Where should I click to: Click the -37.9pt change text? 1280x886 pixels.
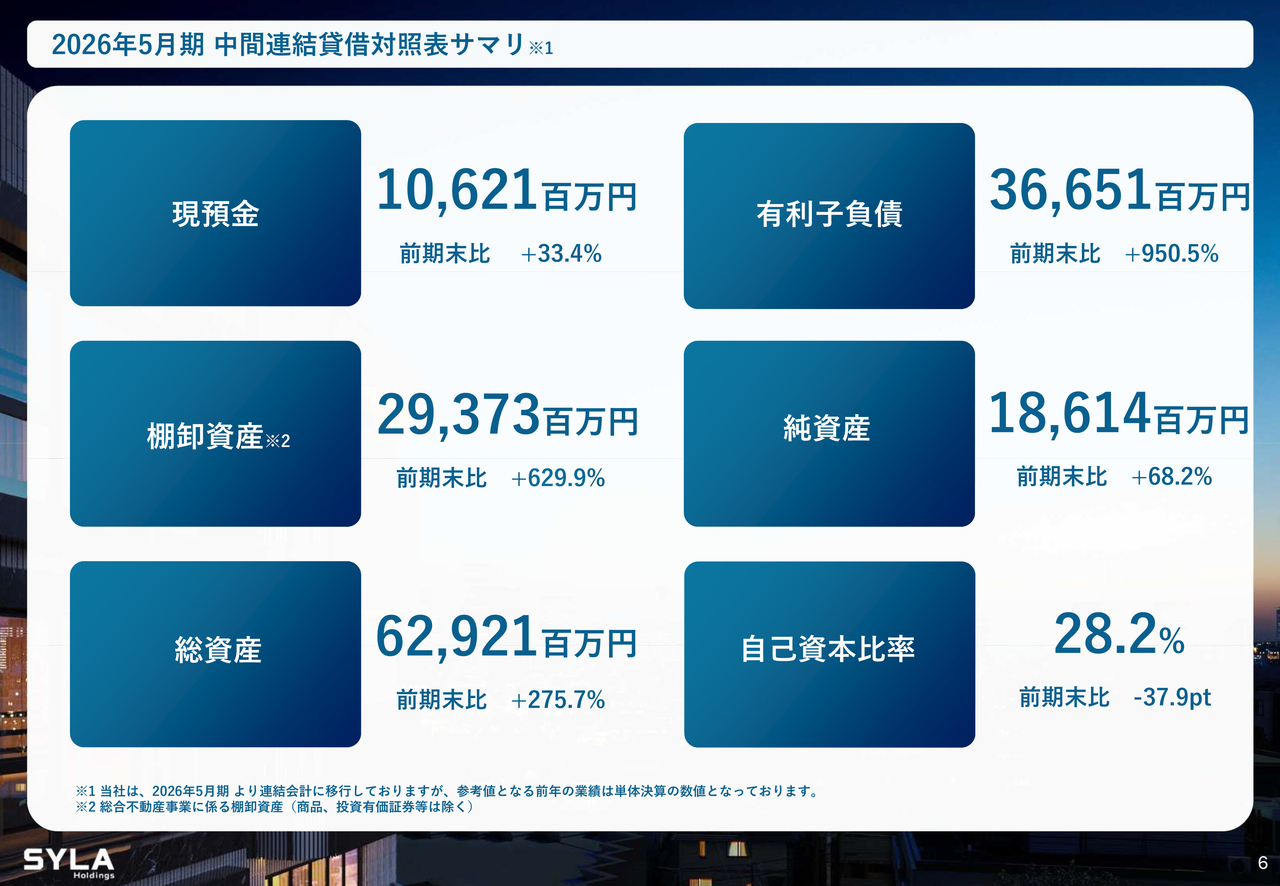coord(1172,697)
